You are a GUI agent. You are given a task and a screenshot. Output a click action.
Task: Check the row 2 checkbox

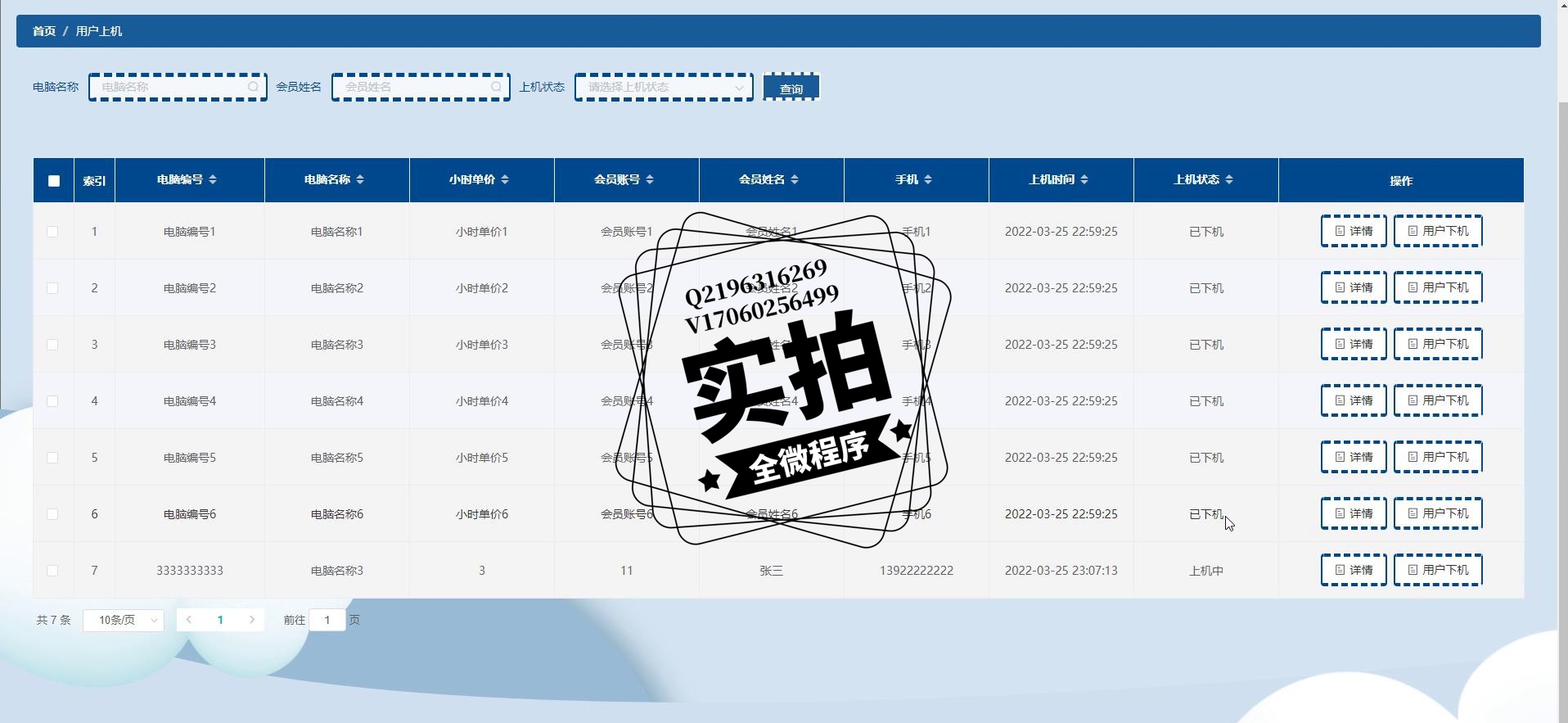point(52,288)
